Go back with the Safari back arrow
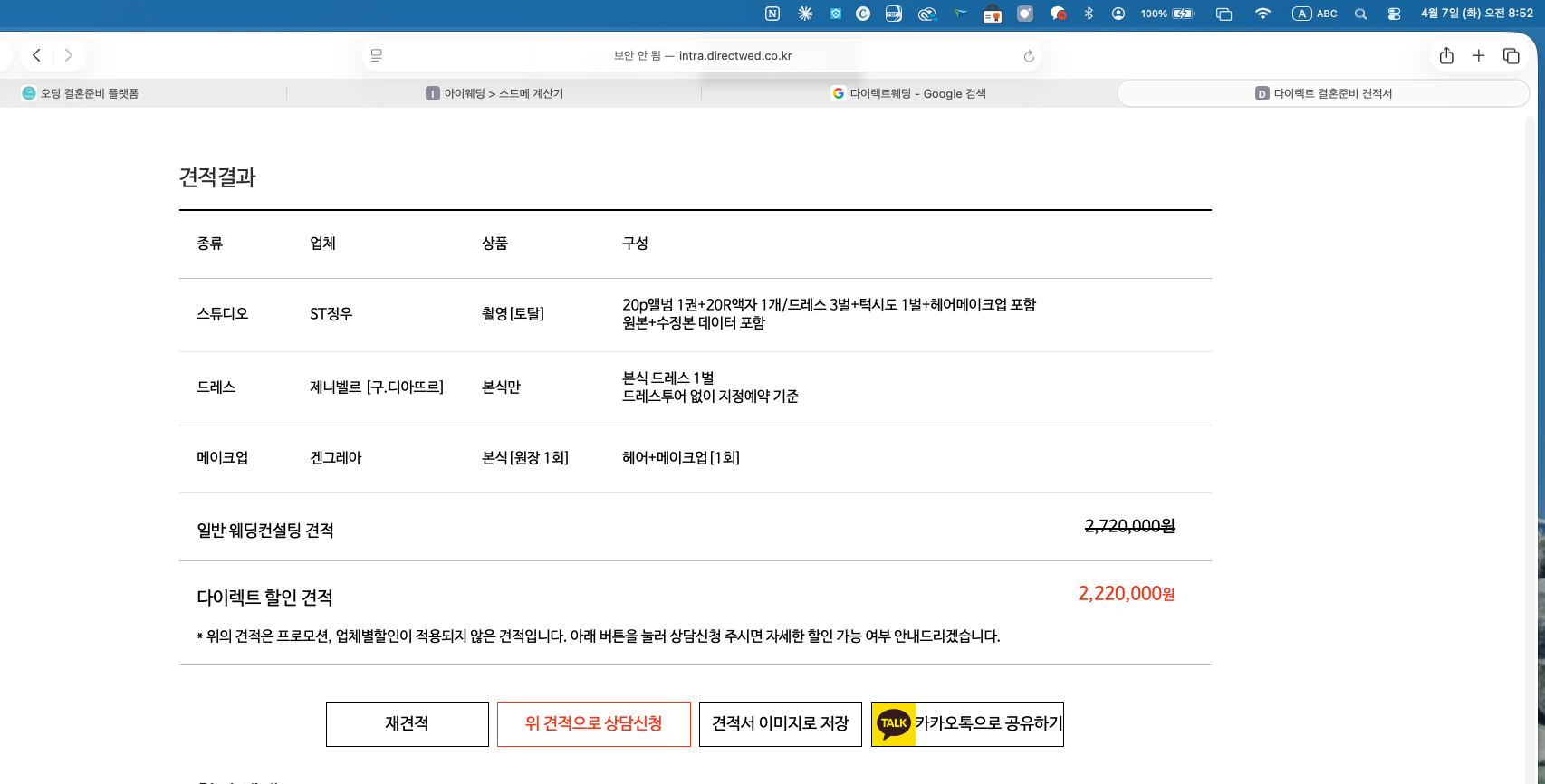The height and width of the screenshot is (784, 1545). (x=36, y=55)
